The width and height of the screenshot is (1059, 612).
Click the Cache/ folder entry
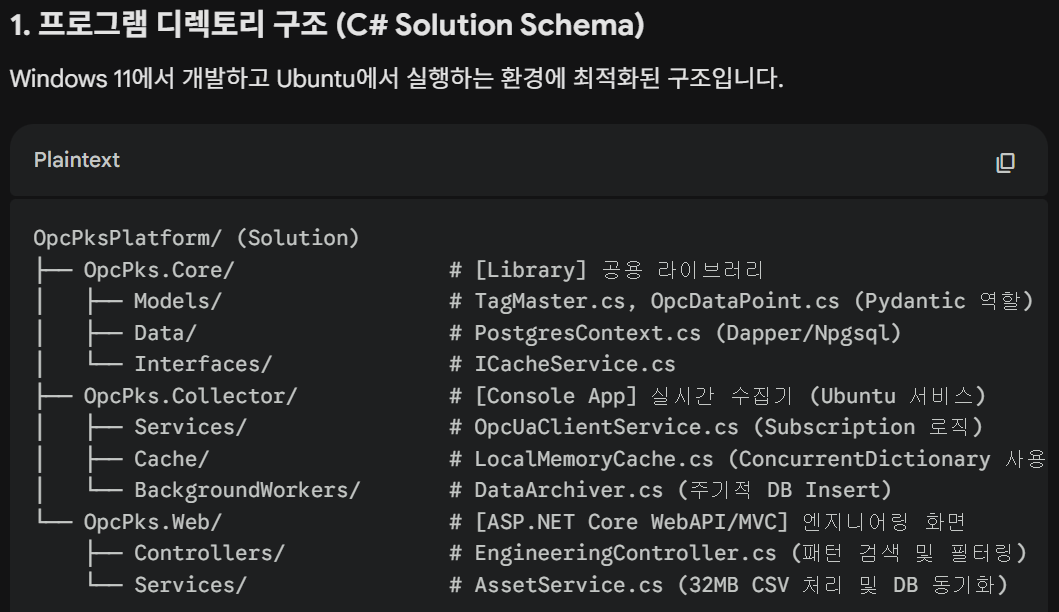[x=171, y=459]
